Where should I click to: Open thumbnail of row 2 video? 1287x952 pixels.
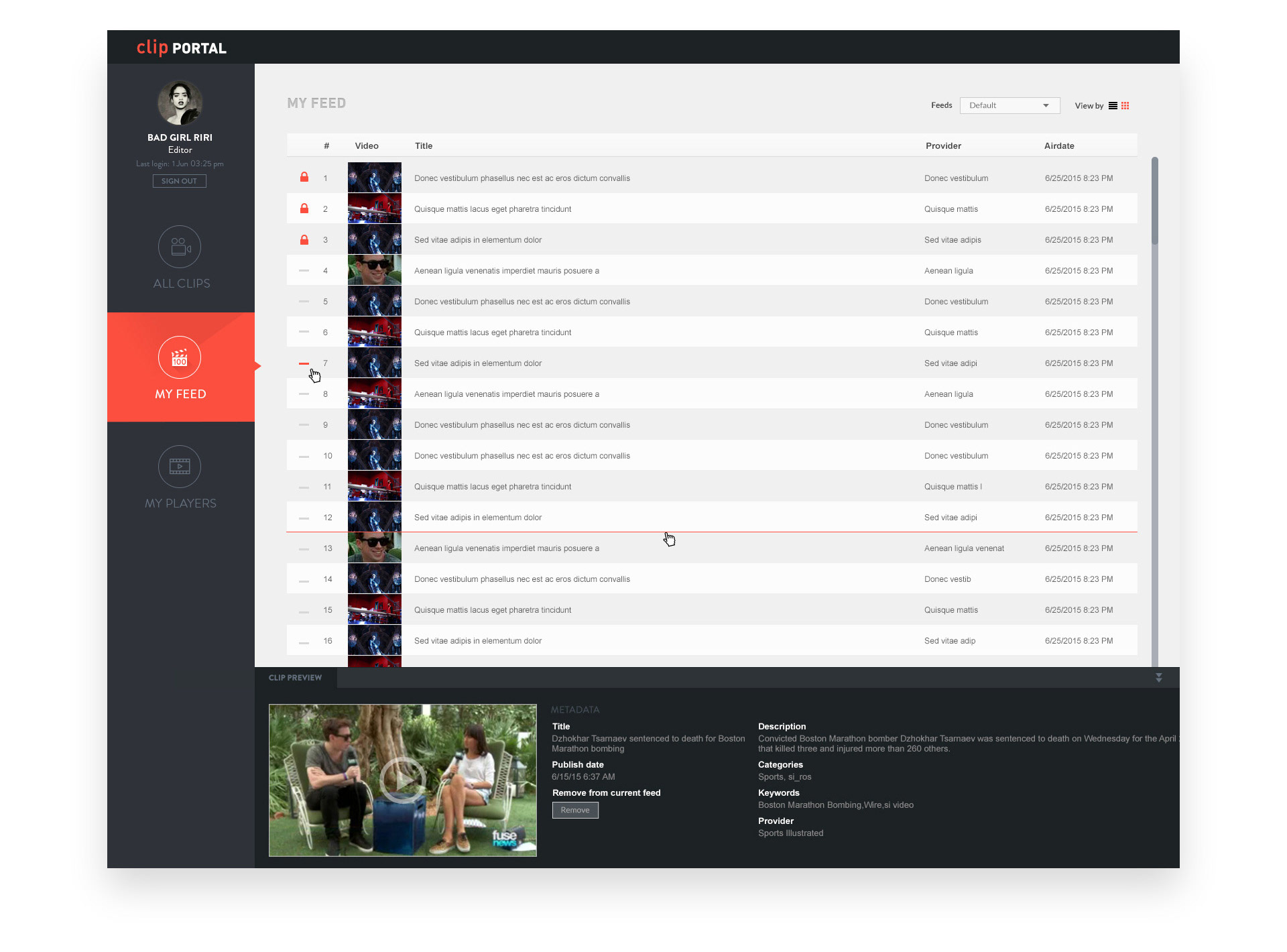[x=375, y=209]
